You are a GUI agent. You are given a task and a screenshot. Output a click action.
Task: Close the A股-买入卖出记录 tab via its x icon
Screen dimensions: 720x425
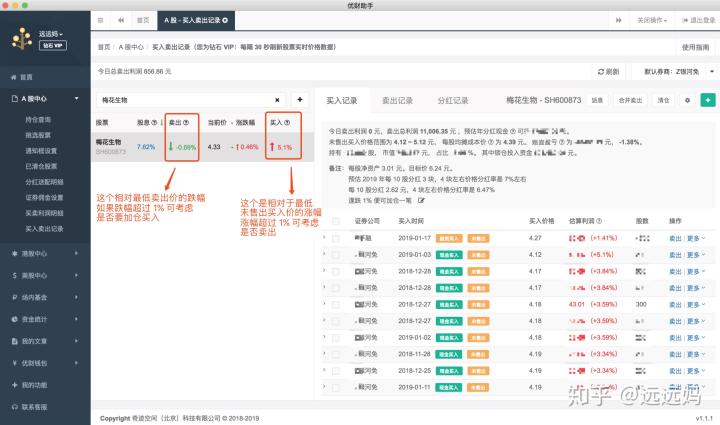pyautogui.click(x=225, y=20)
